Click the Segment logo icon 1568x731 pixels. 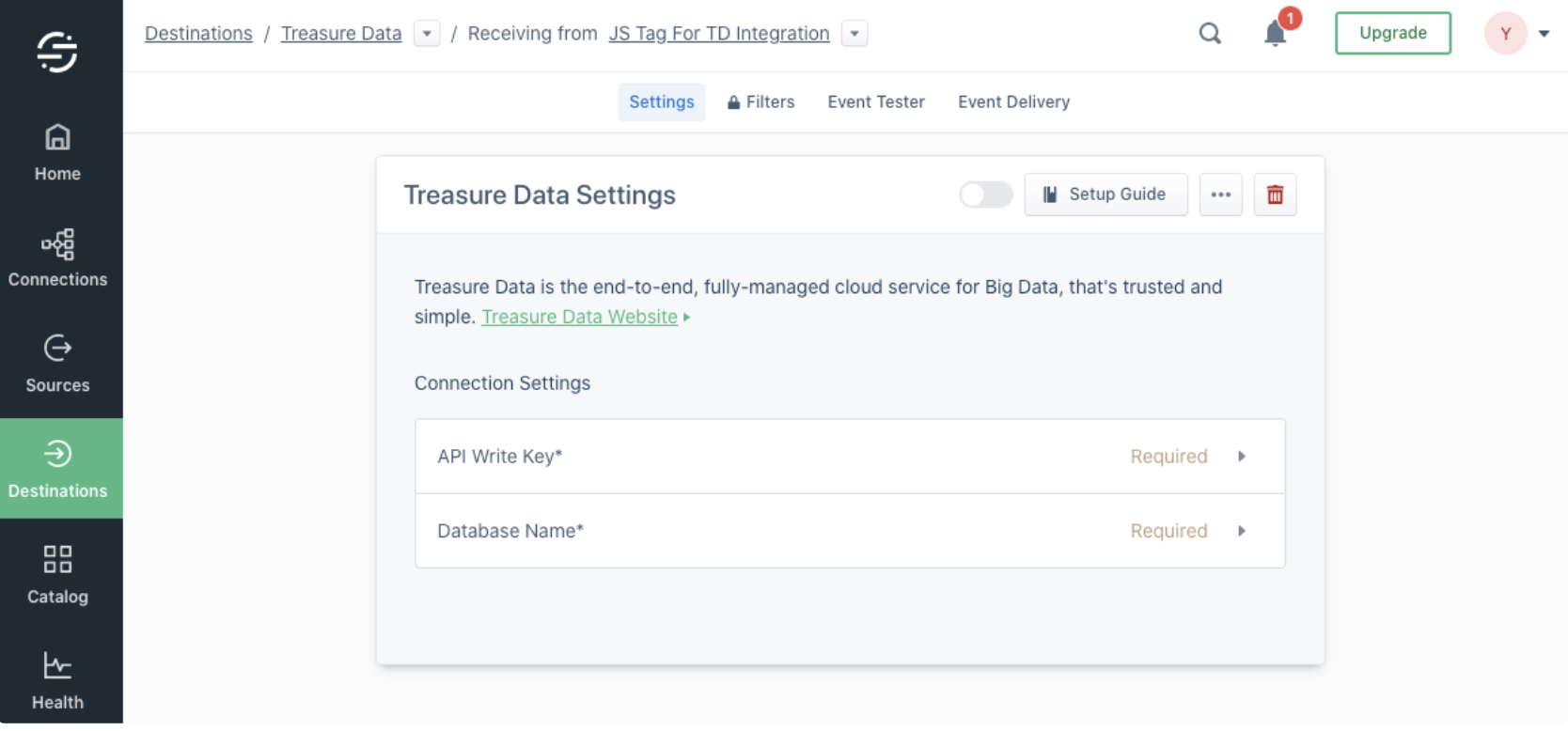[57, 52]
